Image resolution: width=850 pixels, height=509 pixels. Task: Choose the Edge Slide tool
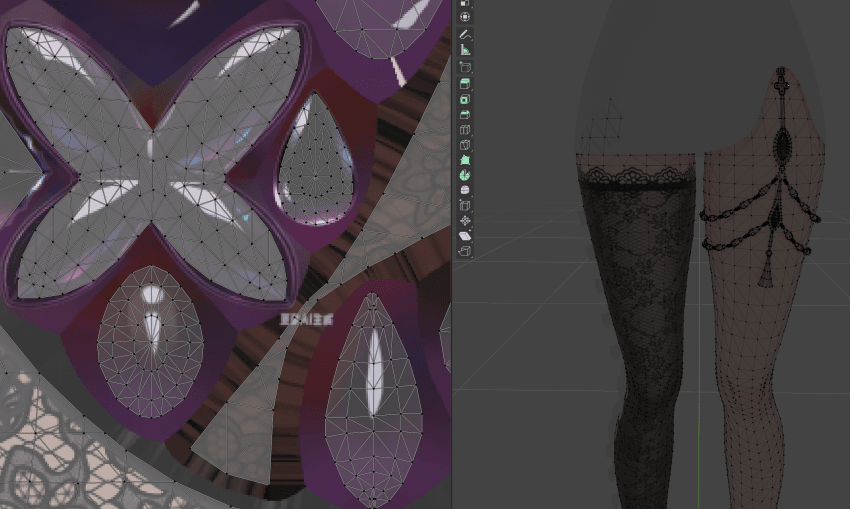(465, 205)
